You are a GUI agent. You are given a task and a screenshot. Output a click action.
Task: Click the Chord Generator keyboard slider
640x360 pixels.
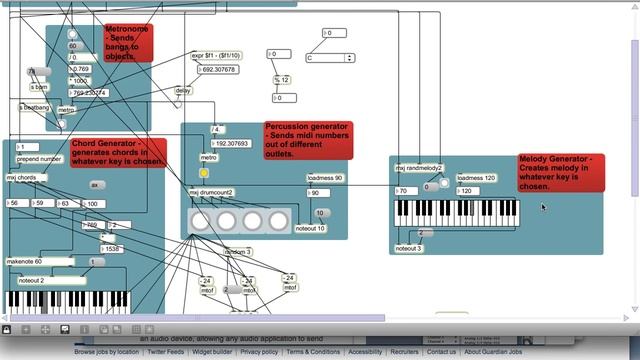coord(67,302)
